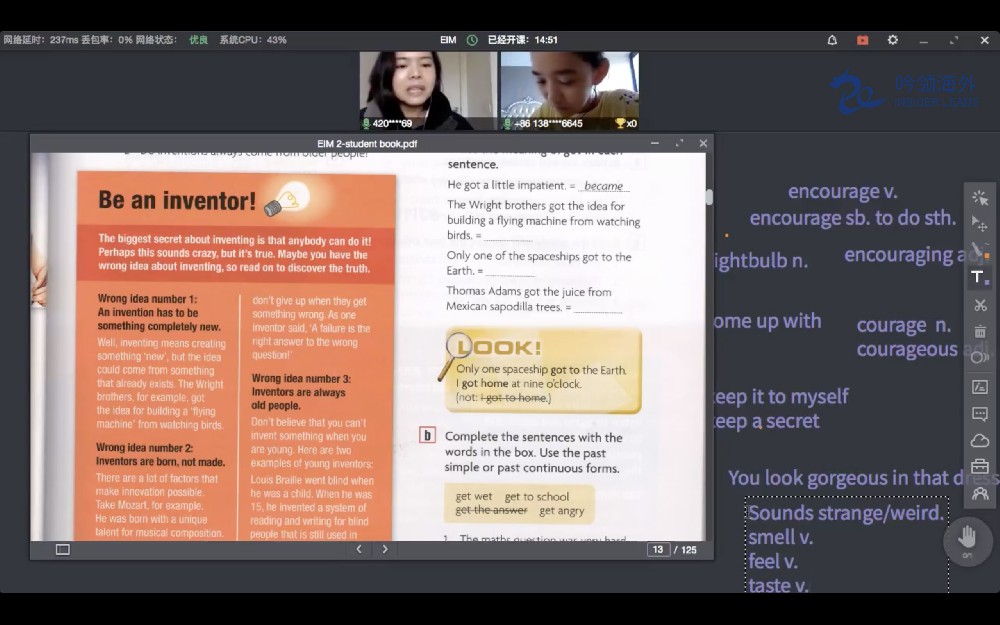Viewport: 1000px width, 625px height.
Task: Activate the Text tool
Action: pyautogui.click(x=979, y=277)
